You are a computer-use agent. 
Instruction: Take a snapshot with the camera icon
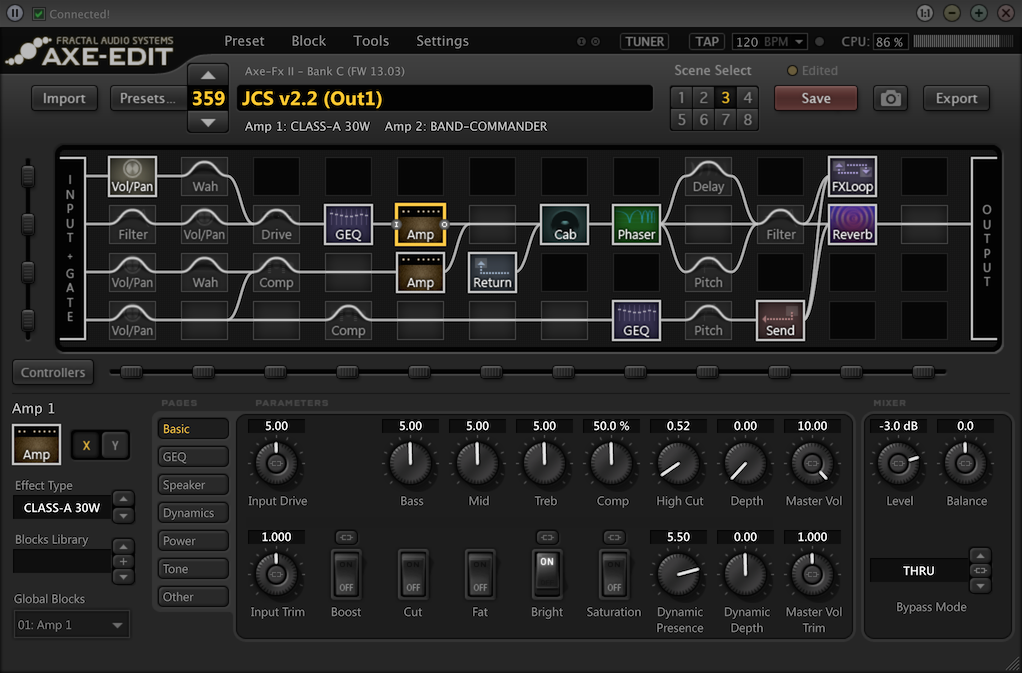(890, 98)
